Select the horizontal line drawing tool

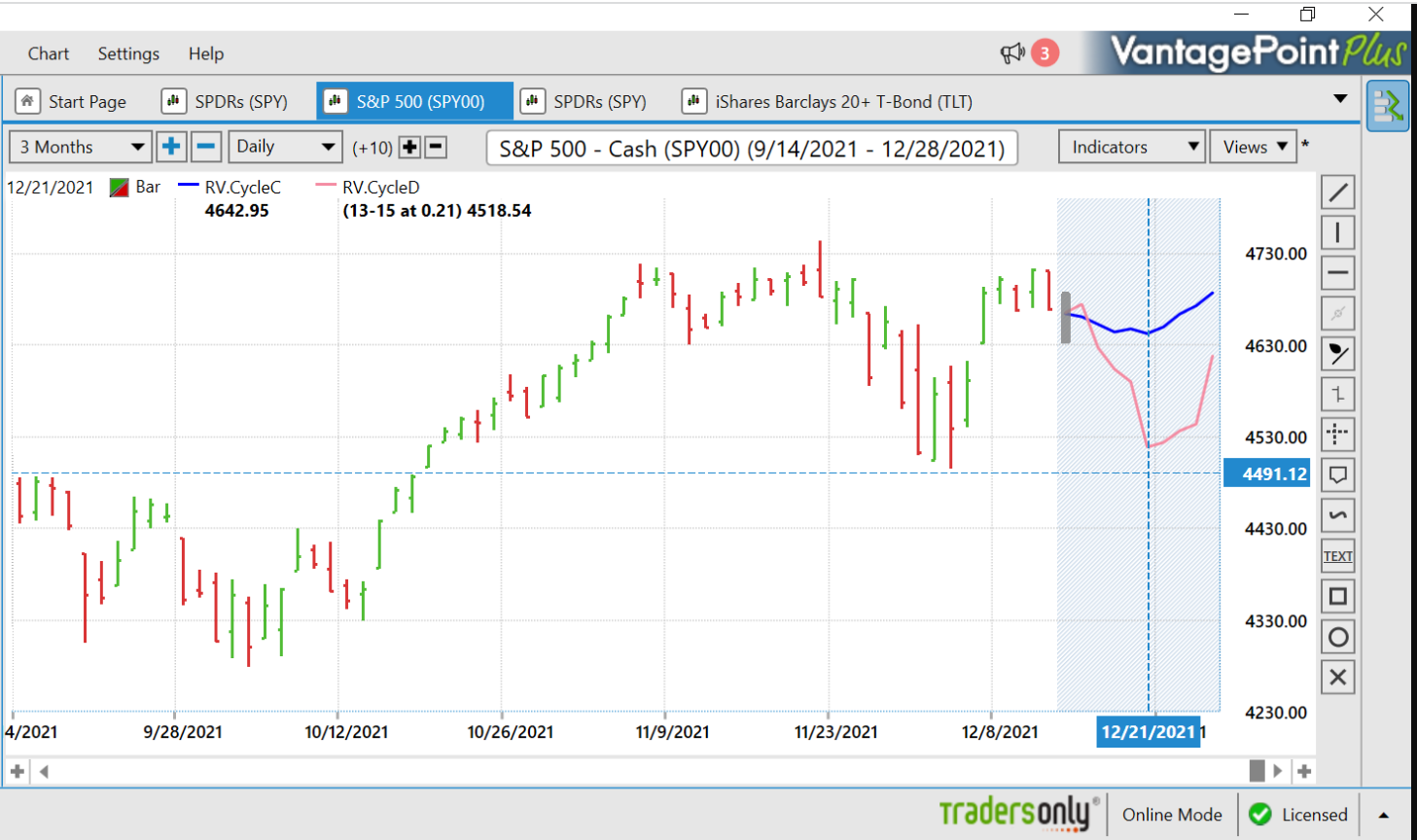pos(1338,273)
